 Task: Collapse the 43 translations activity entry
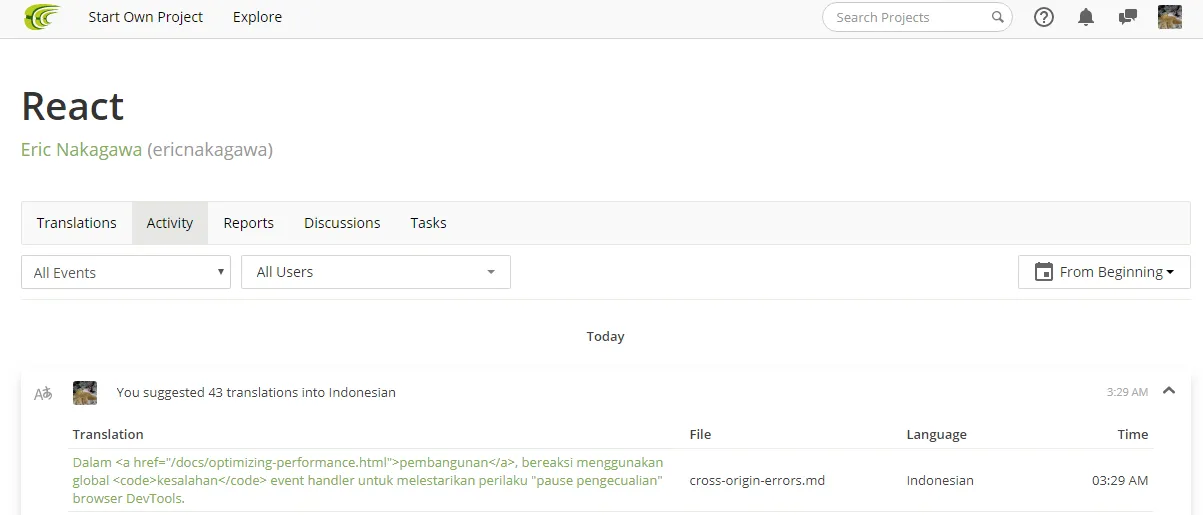[1169, 391]
